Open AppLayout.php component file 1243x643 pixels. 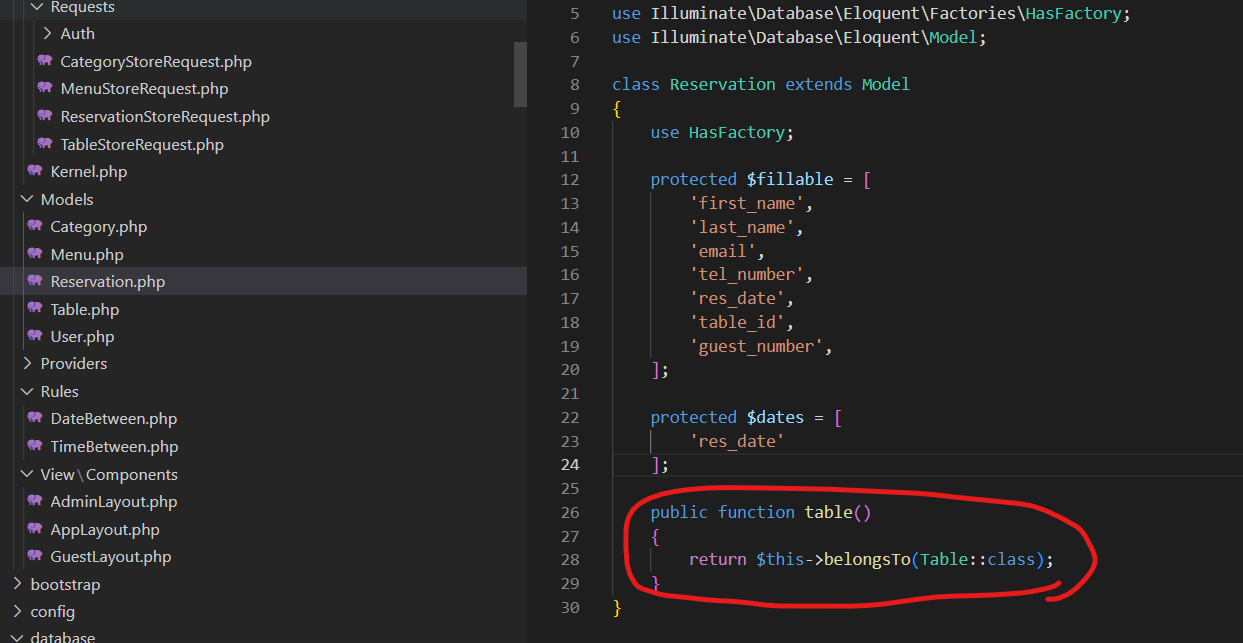click(x=104, y=530)
